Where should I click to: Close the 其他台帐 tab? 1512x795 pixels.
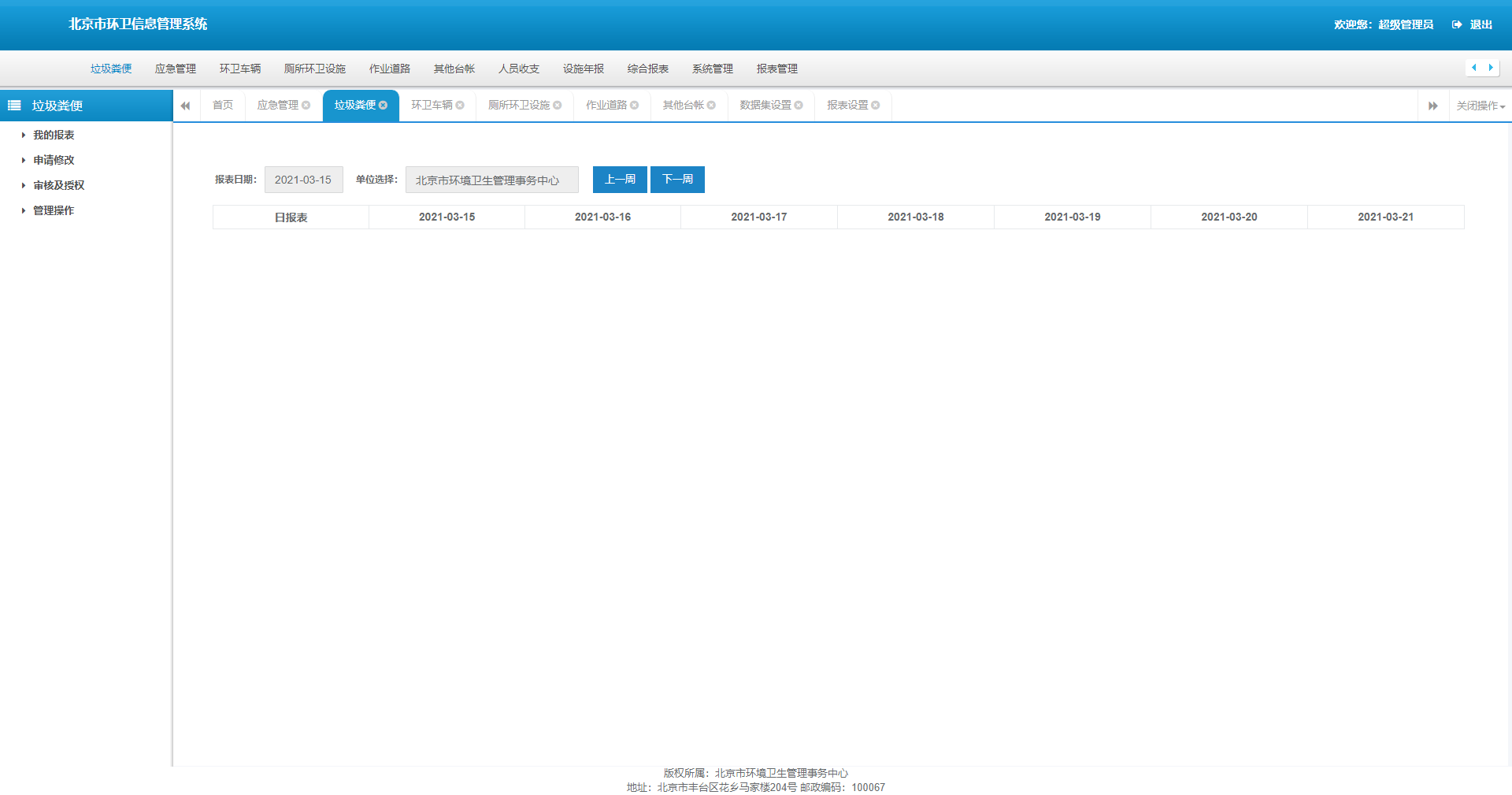(x=711, y=106)
